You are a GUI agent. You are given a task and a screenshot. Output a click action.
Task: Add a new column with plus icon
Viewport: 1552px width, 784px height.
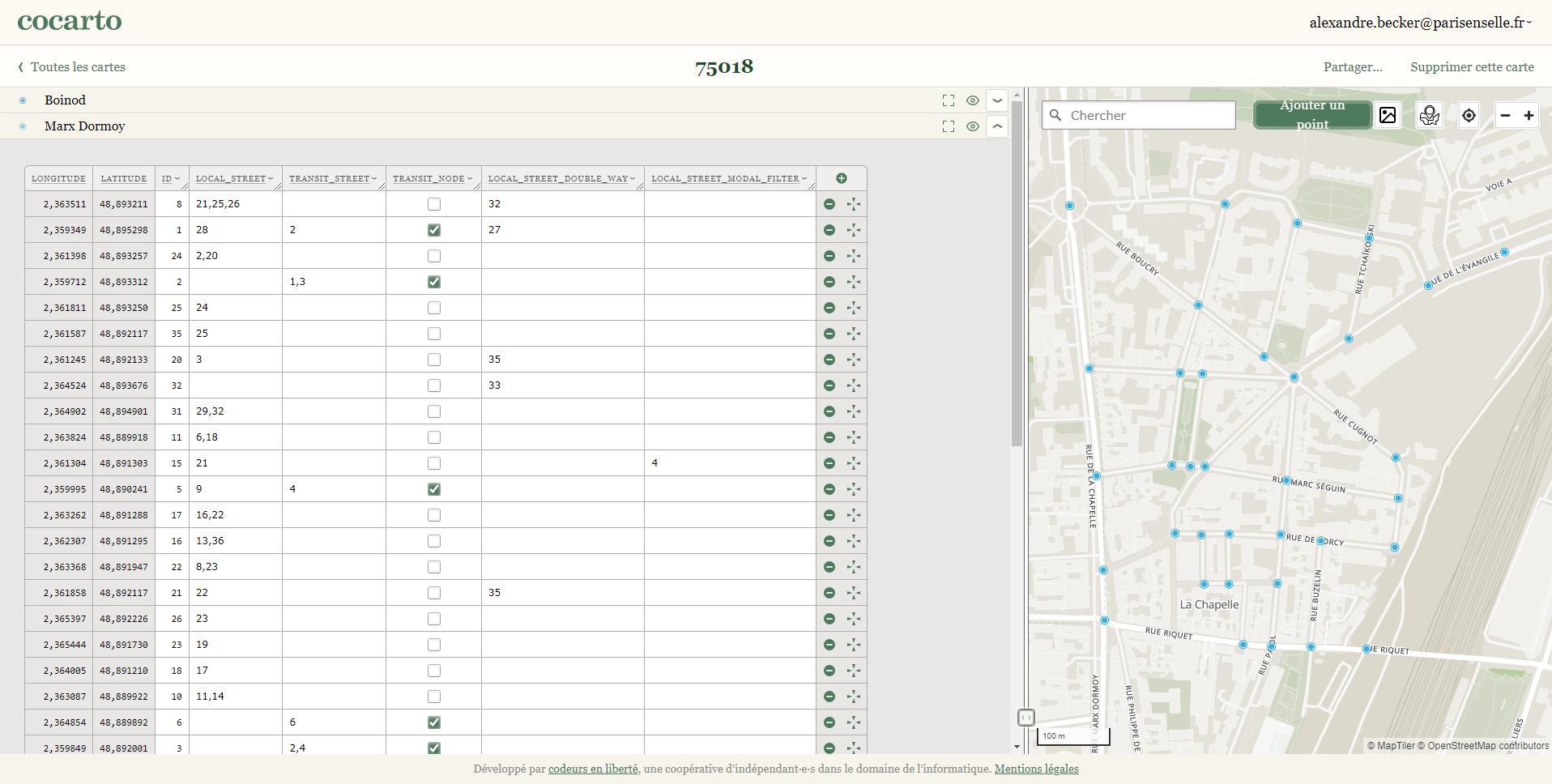[x=842, y=178]
